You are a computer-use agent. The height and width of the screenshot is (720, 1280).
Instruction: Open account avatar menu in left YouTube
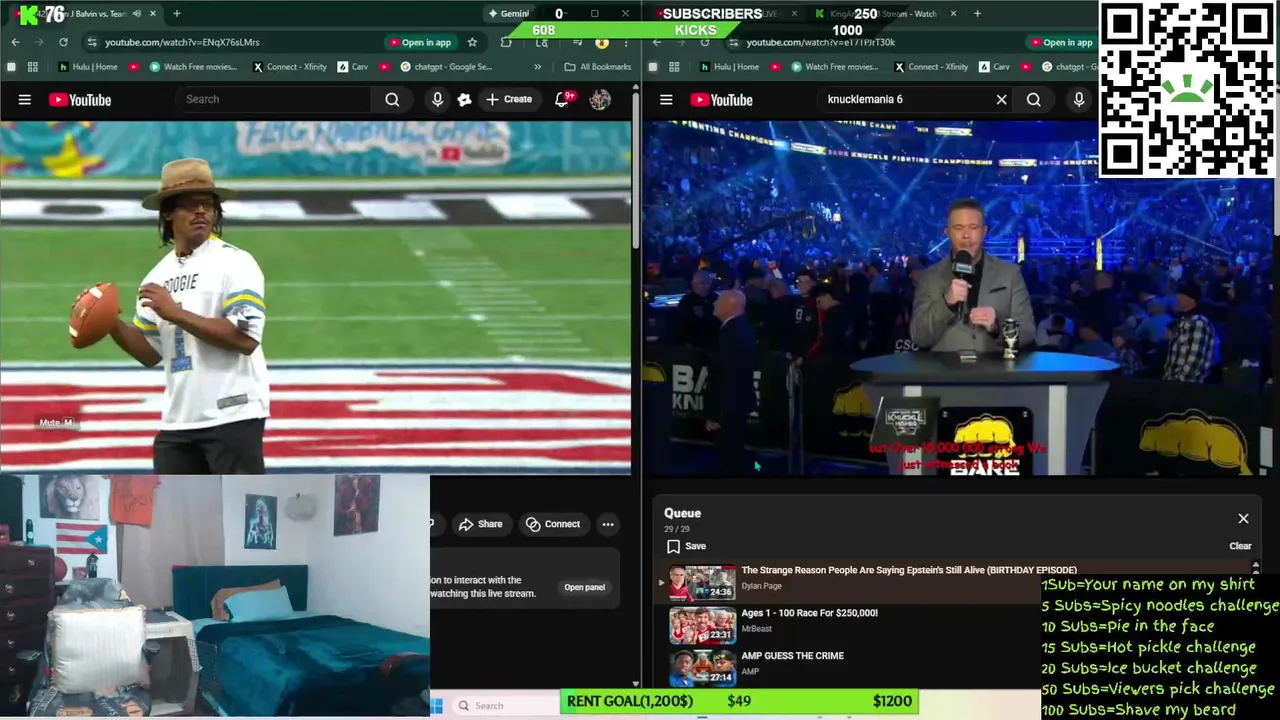tap(600, 99)
